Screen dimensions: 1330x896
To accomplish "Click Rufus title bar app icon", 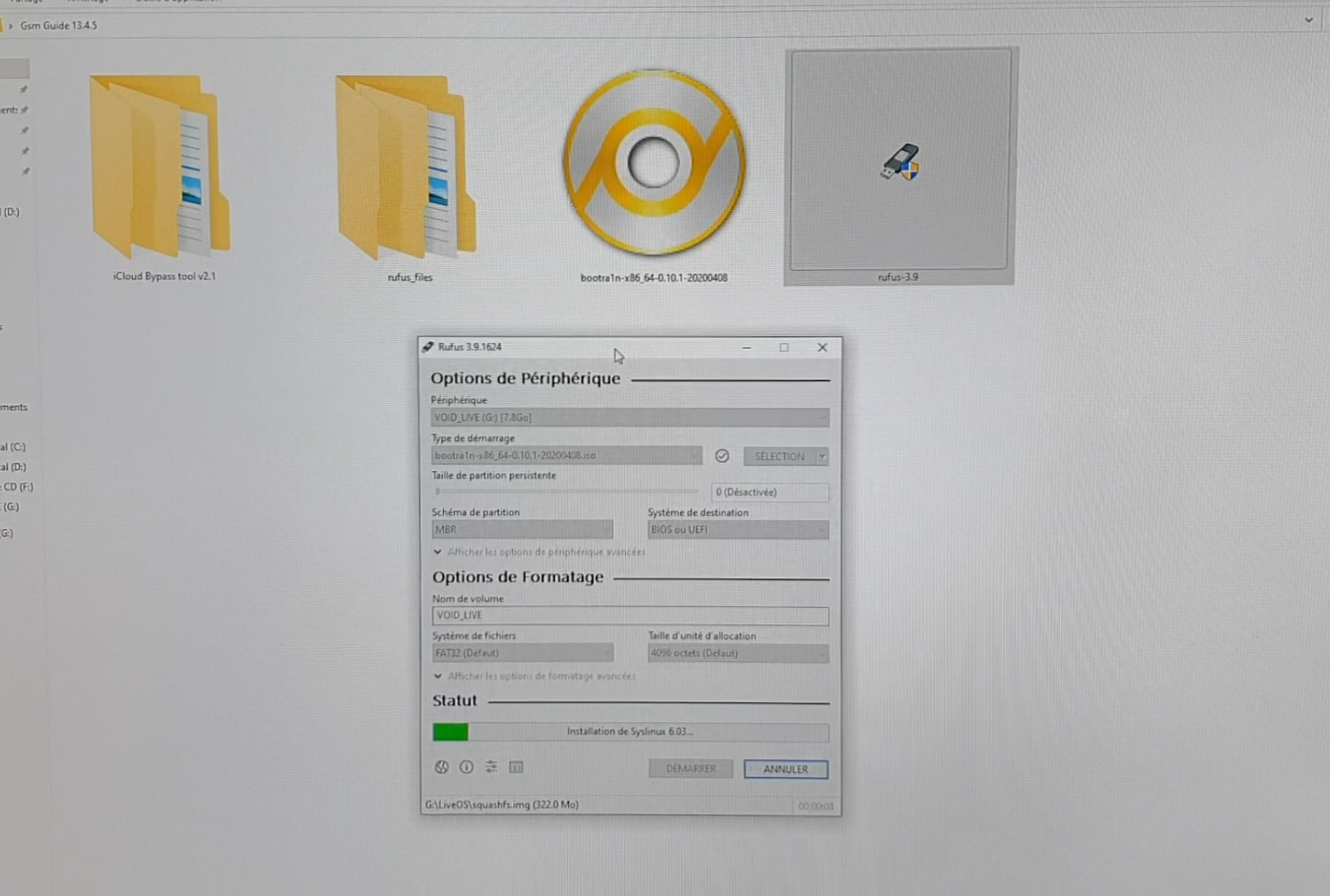I will (x=428, y=347).
